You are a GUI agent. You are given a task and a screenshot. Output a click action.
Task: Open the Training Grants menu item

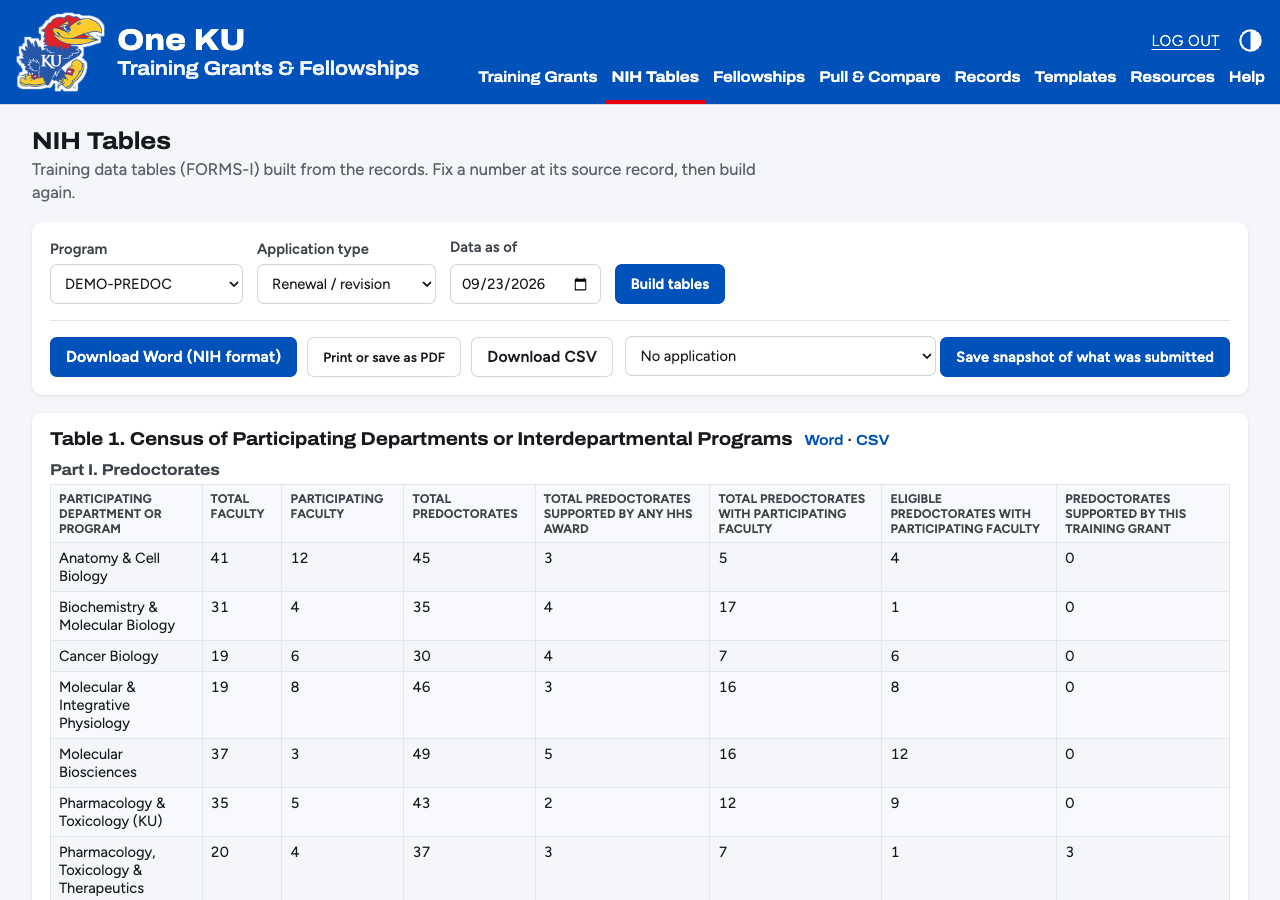(537, 77)
